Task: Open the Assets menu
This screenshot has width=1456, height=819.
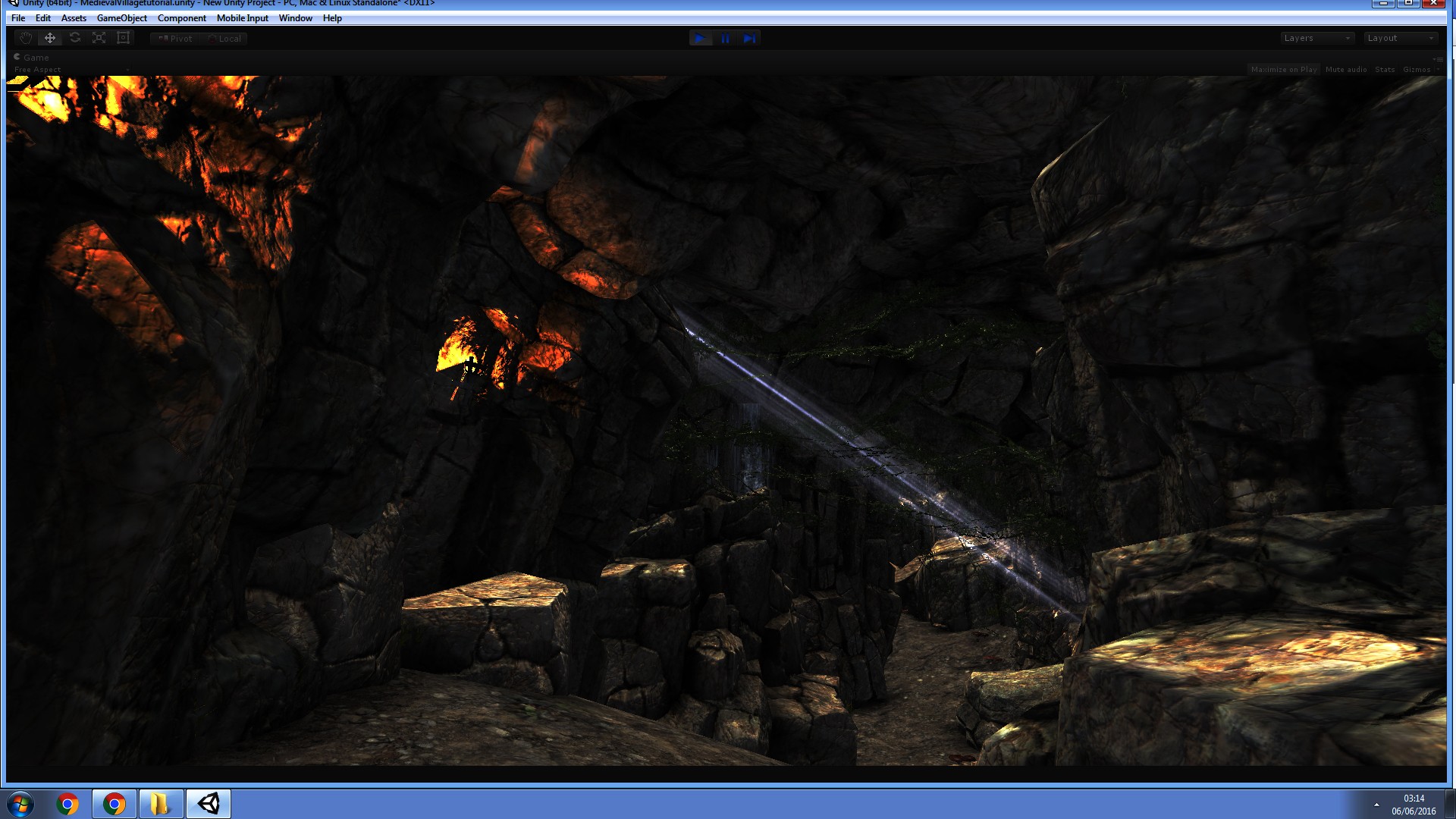Action: pos(74,18)
